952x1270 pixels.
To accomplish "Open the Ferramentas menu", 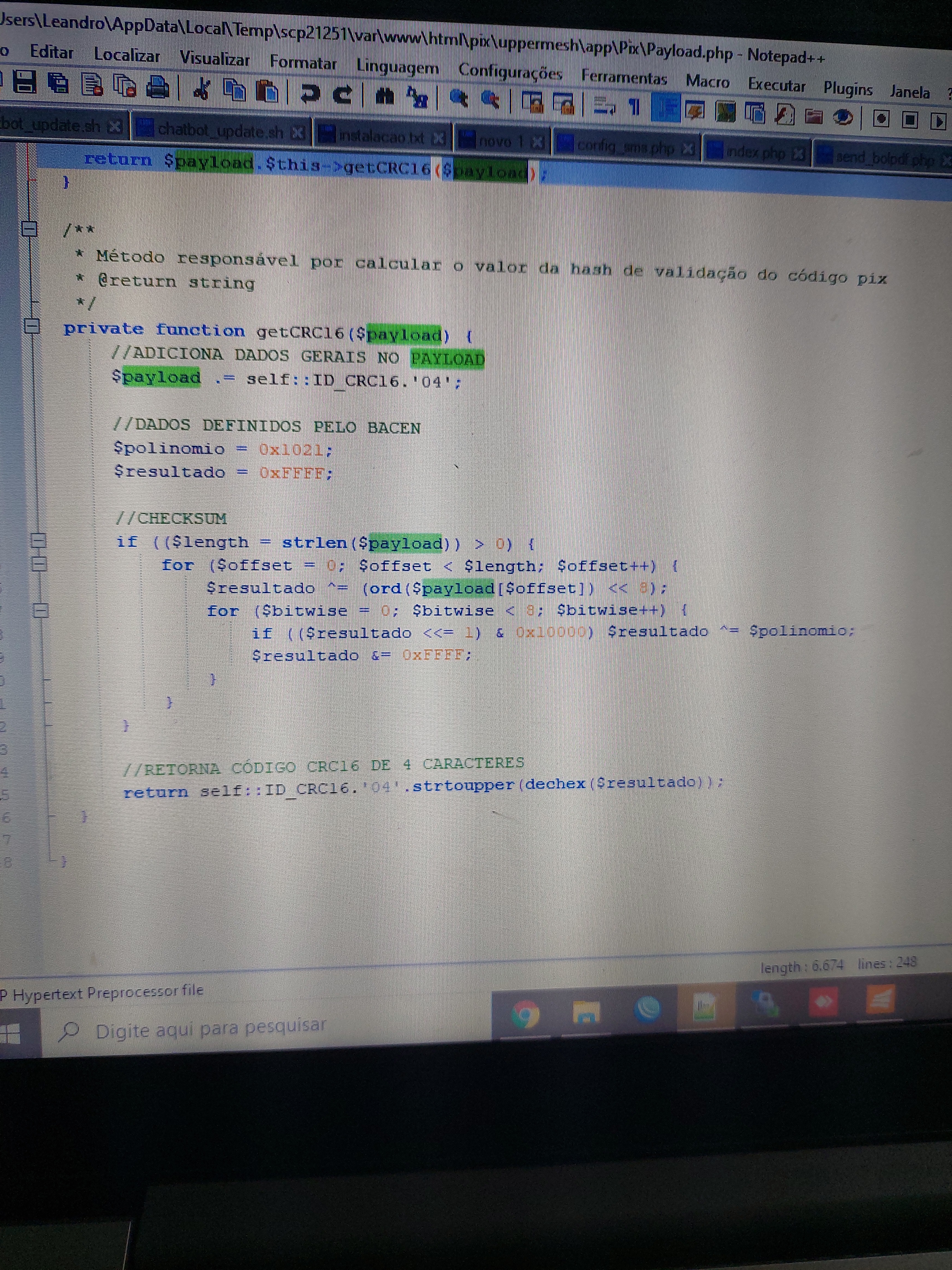I will point(624,77).
